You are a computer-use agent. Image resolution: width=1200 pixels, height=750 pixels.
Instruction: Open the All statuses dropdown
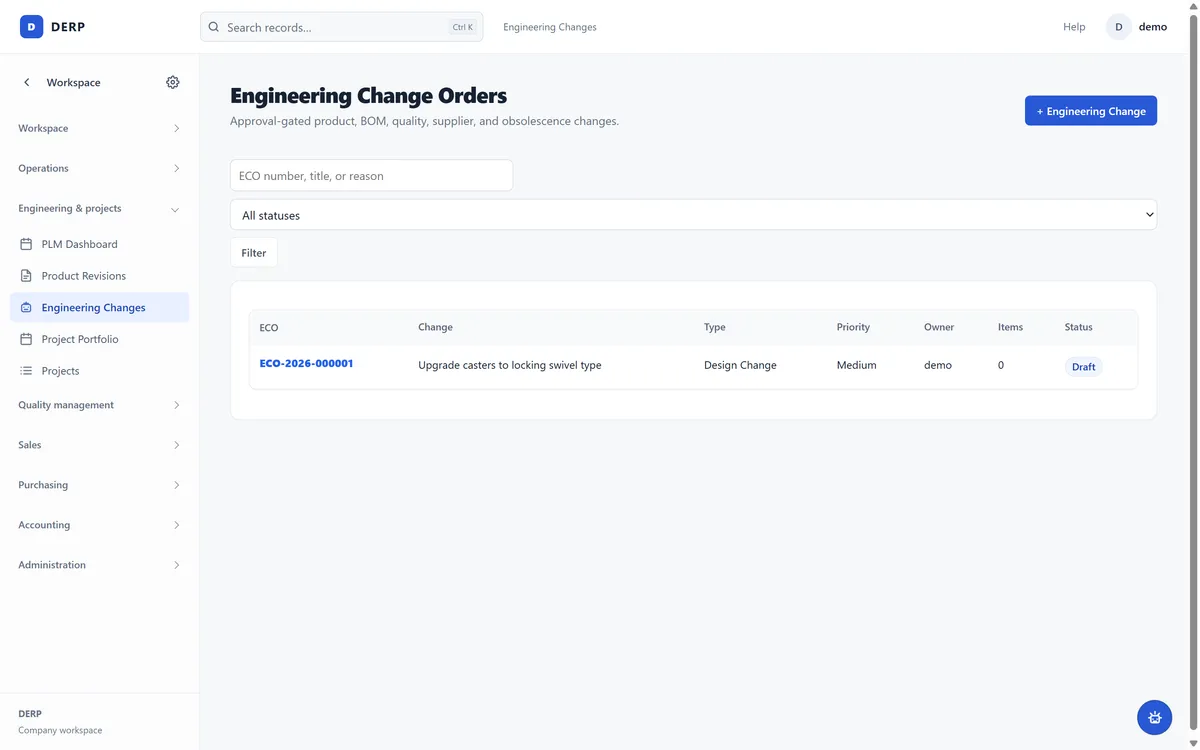click(693, 215)
